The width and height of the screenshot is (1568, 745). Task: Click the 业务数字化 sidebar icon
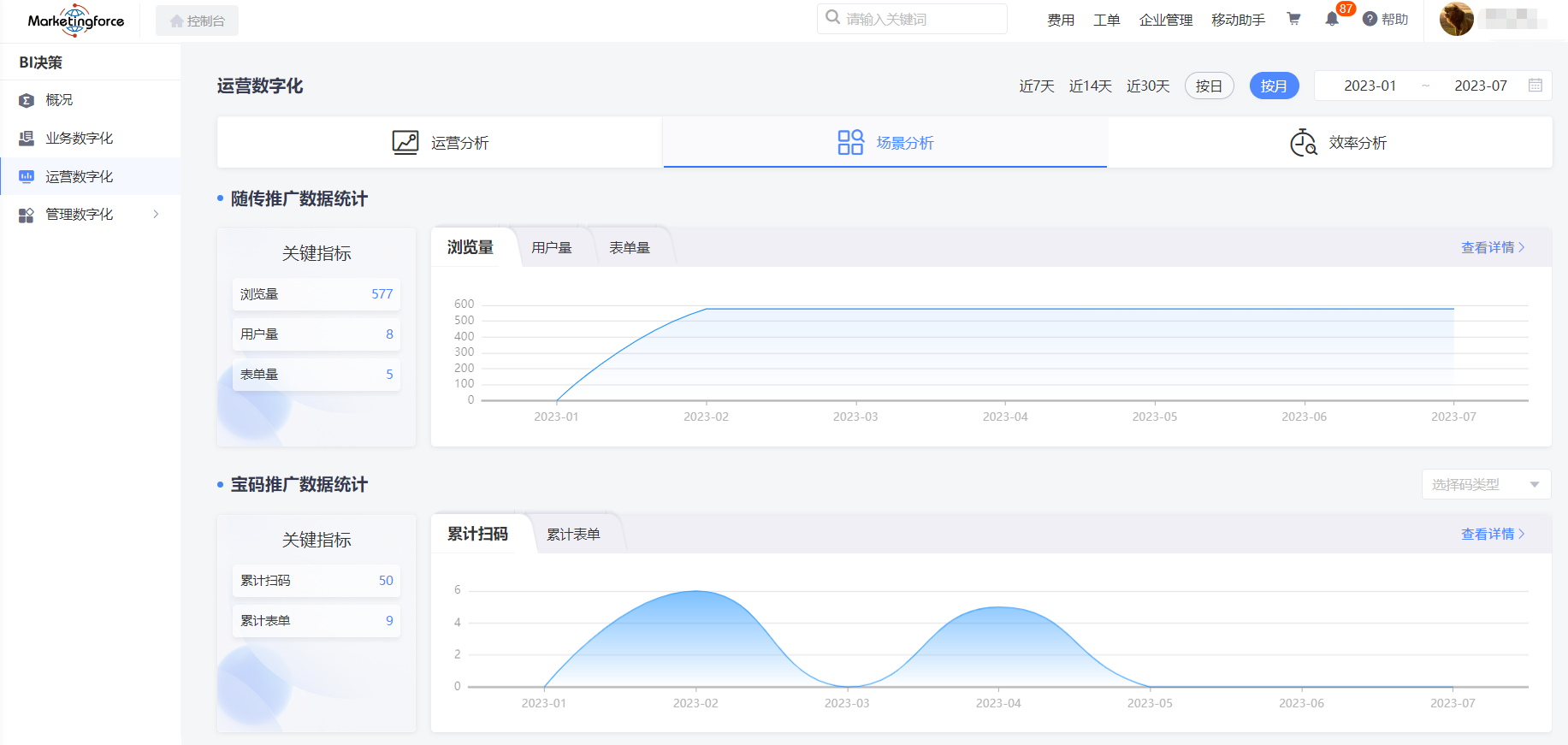(27, 139)
